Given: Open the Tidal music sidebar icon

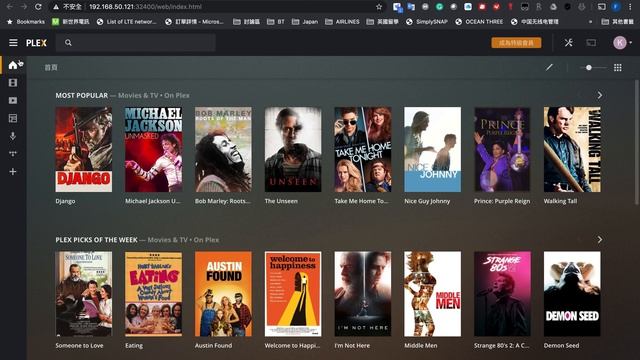Looking at the screenshot, I should coord(13,154).
